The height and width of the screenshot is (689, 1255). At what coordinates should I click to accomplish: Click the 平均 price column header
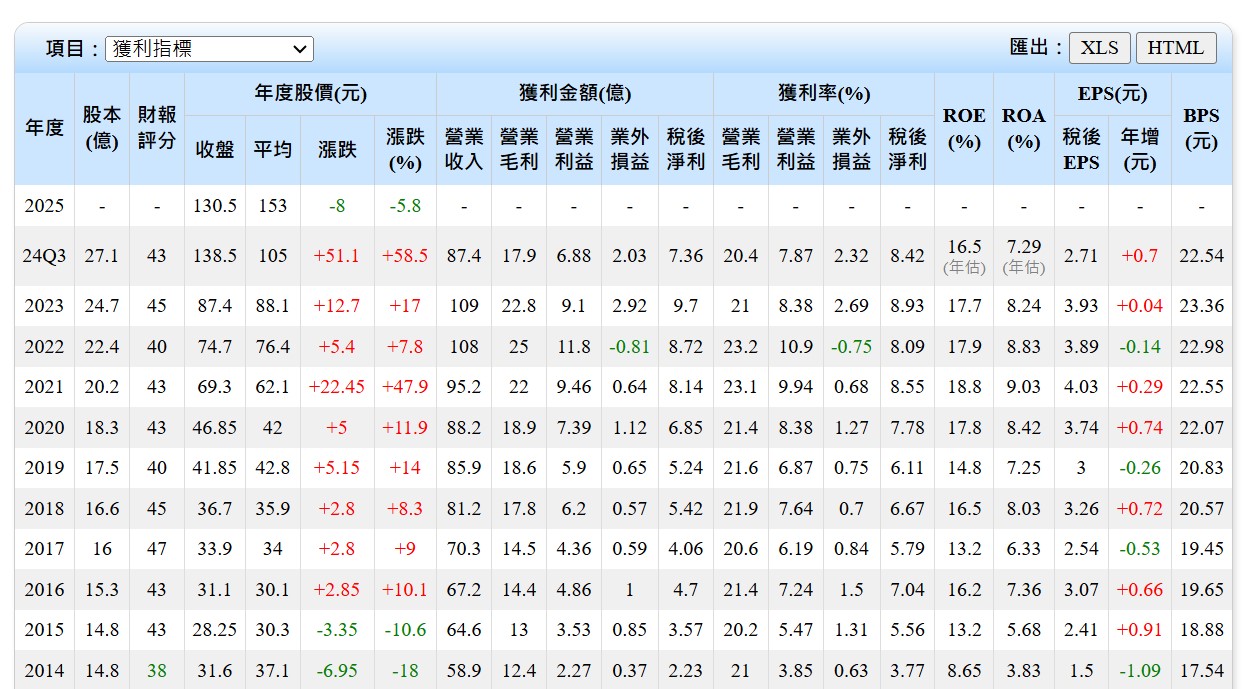tap(272, 149)
